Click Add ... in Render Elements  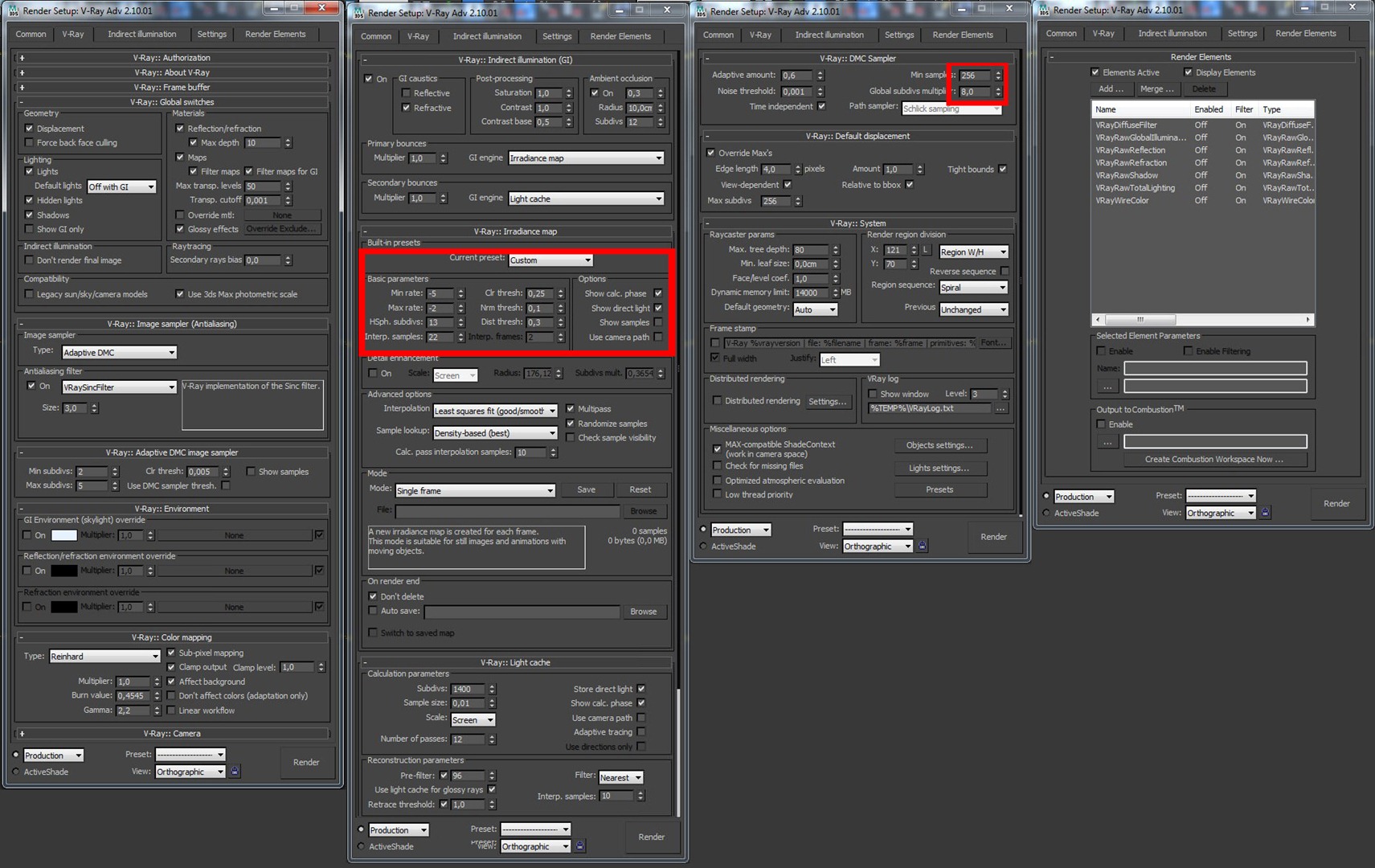click(x=1111, y=89)
